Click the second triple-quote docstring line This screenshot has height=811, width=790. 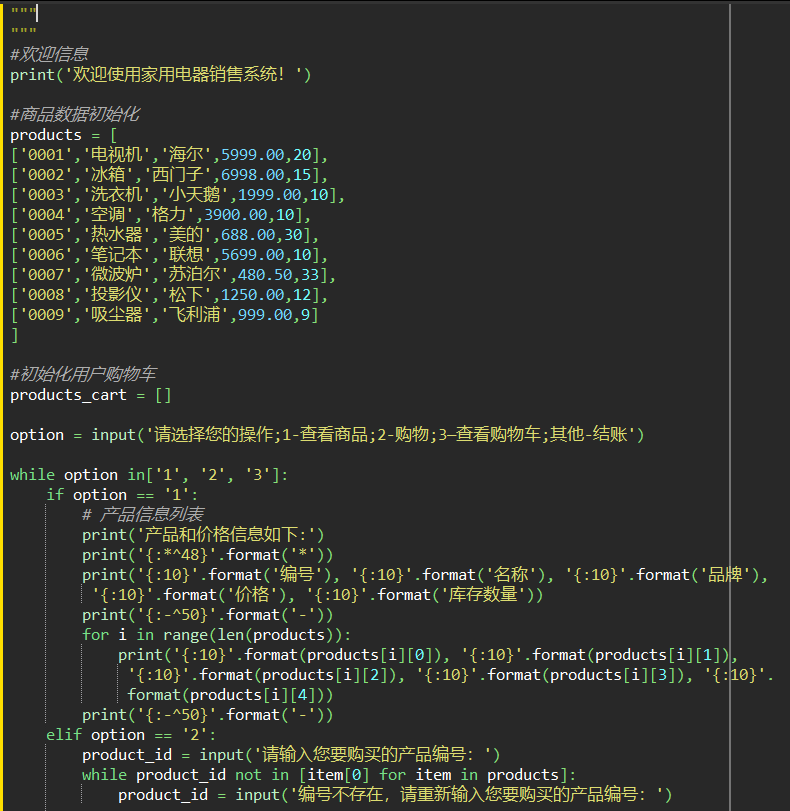click(24, 32)
